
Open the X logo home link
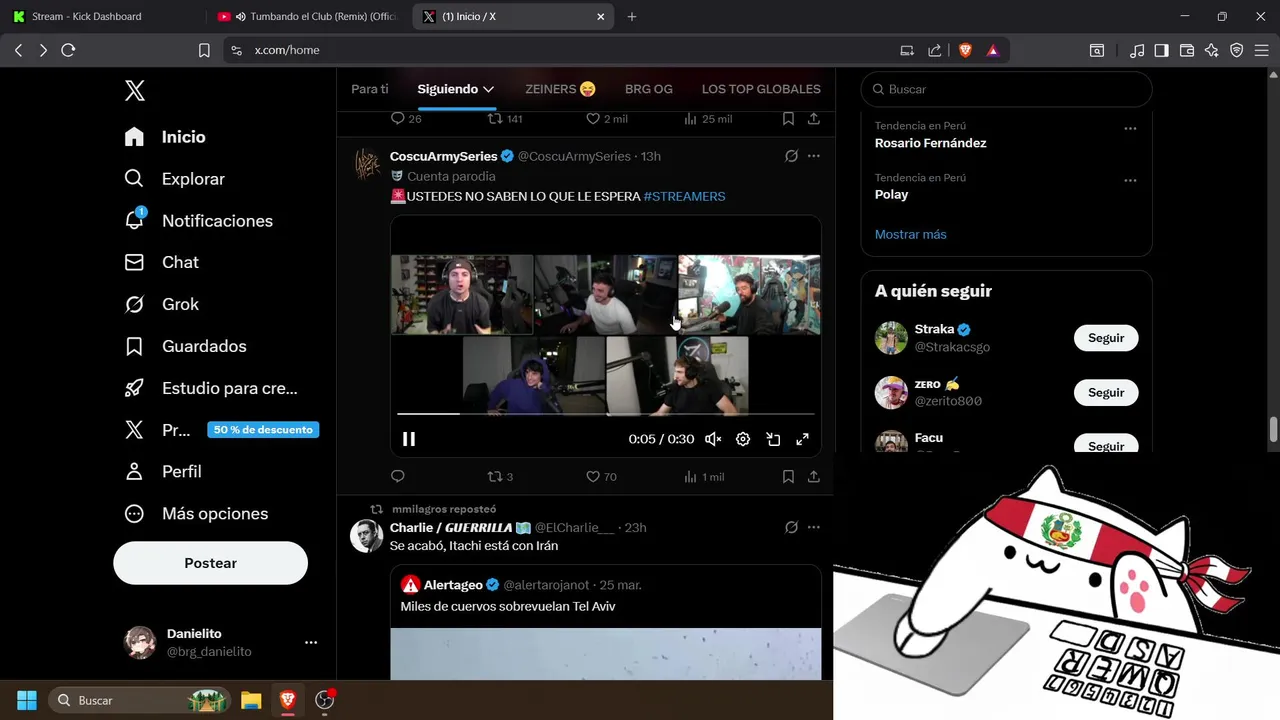click(x=135, y=91)
